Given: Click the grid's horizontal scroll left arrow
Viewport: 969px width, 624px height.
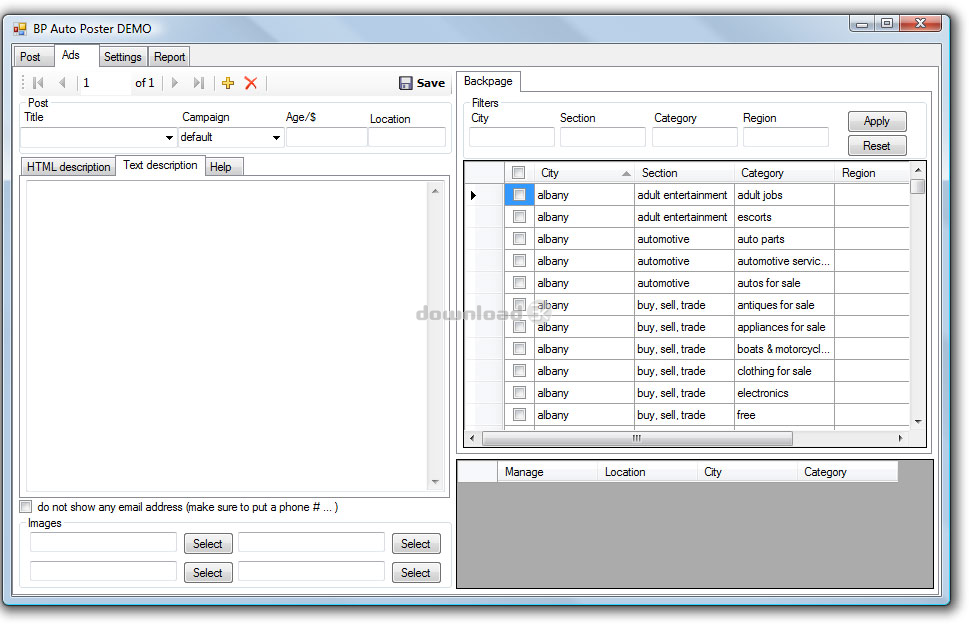Looking at the screenshot, I should pos(472,438).
